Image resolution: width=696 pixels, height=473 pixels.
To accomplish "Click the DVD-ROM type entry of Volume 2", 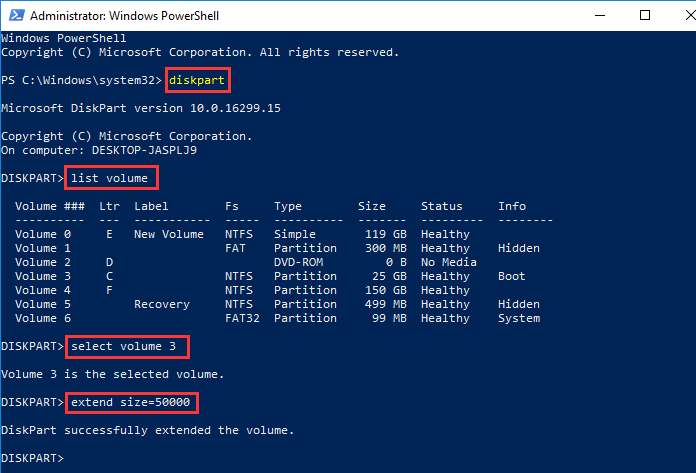I will coord(298,262).
